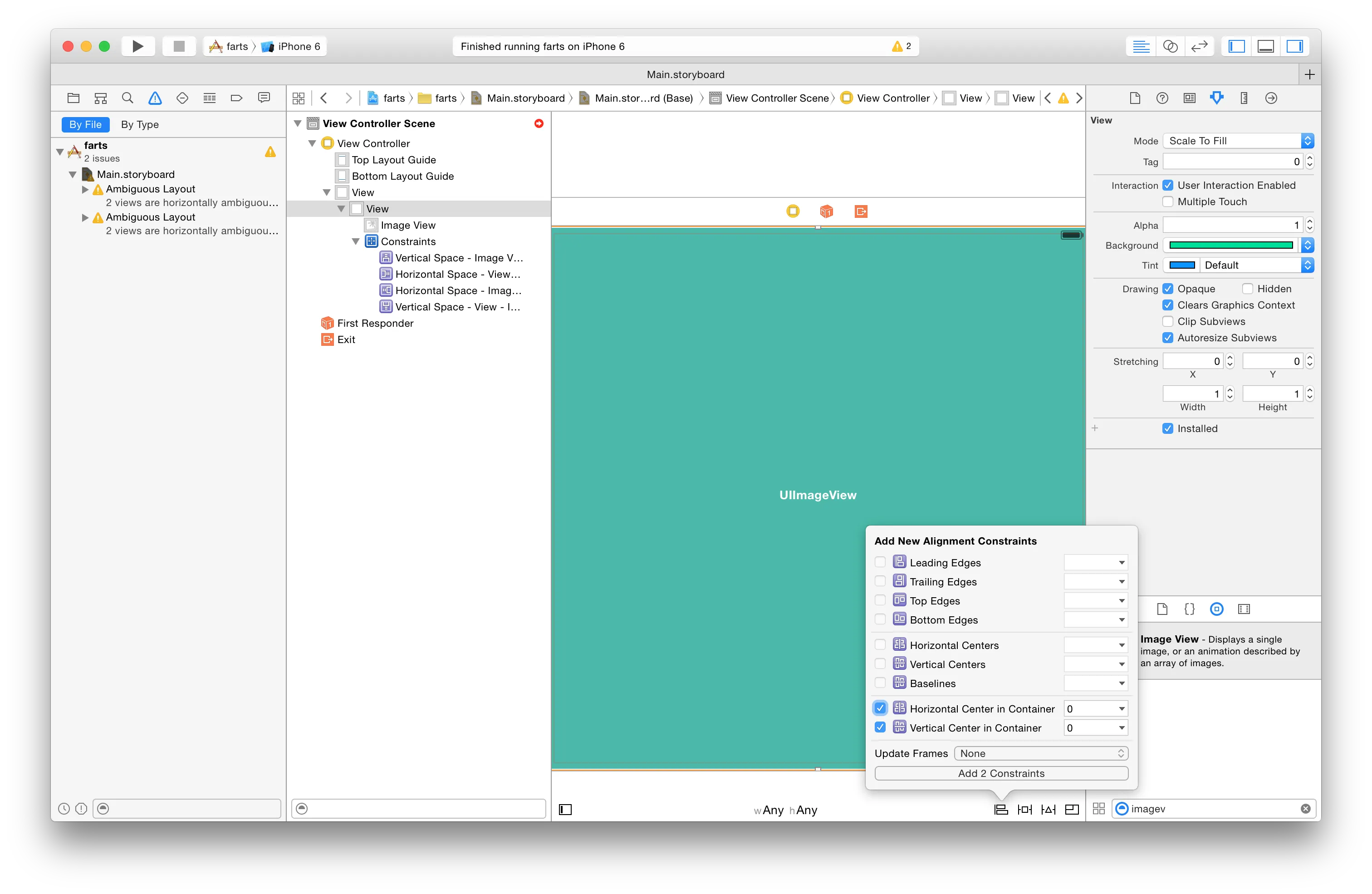Open the Issue navigator
Image resolution: width=1372 pixels, height=894 pixels.
pyautogui.click(x=155, y=98)
